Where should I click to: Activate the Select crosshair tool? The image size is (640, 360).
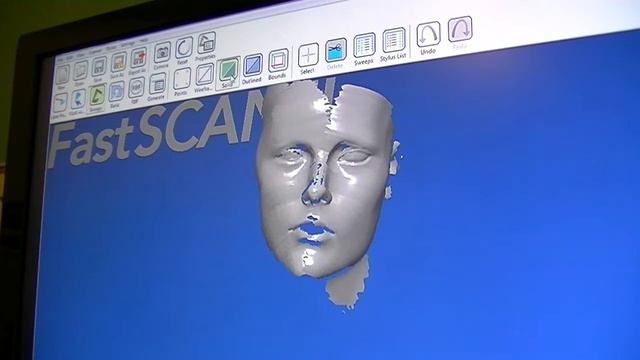click(308, 55)
